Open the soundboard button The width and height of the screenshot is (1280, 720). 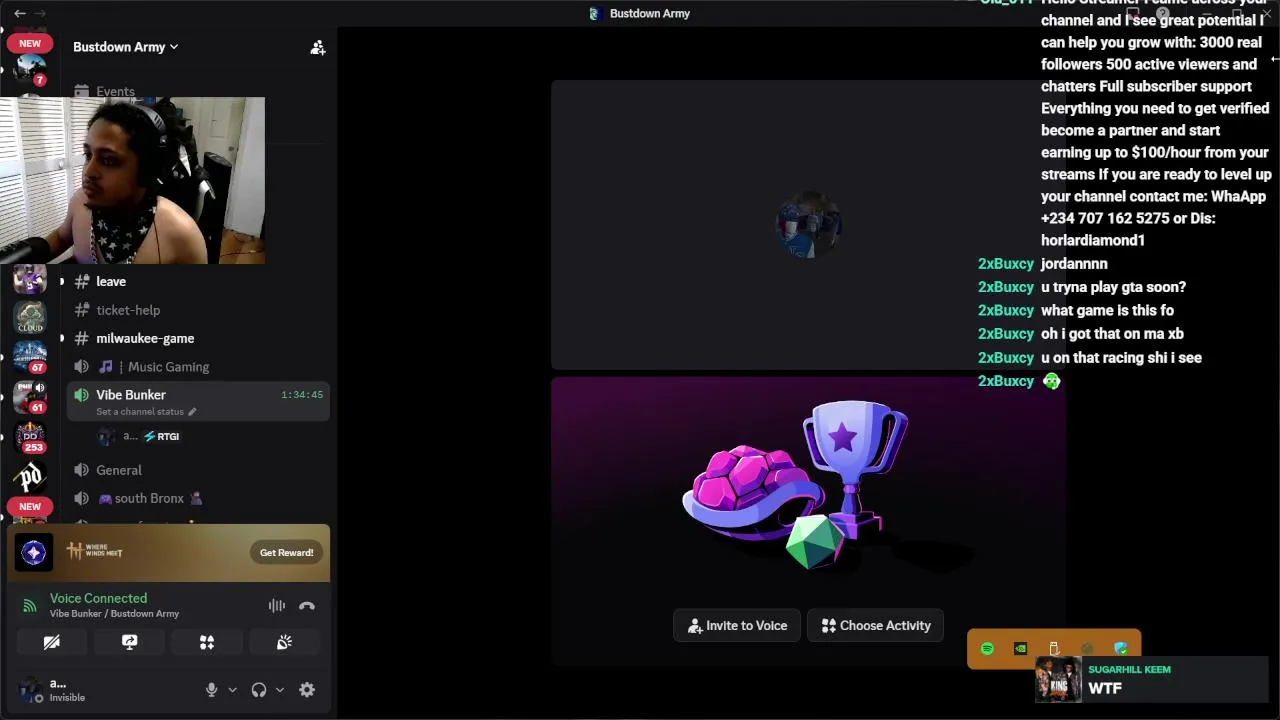[284, 643]
